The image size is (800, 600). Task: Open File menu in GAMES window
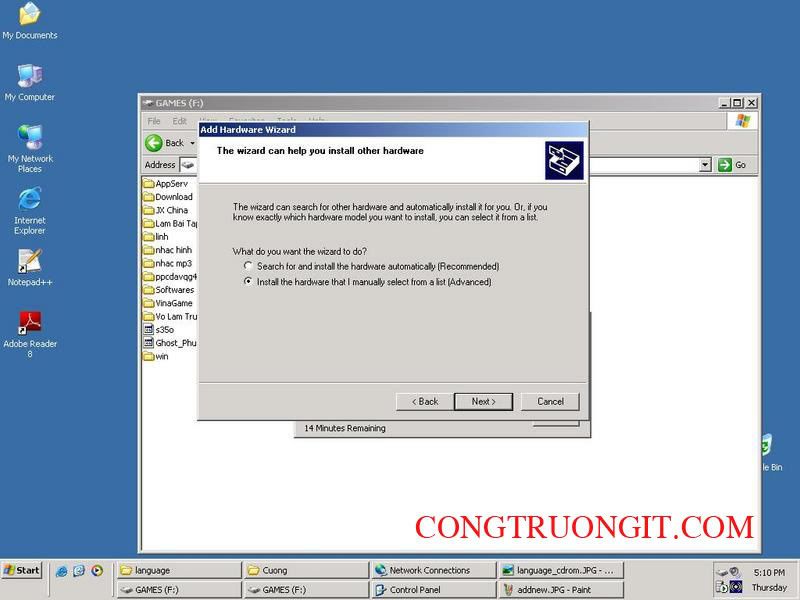coord(154,121)
